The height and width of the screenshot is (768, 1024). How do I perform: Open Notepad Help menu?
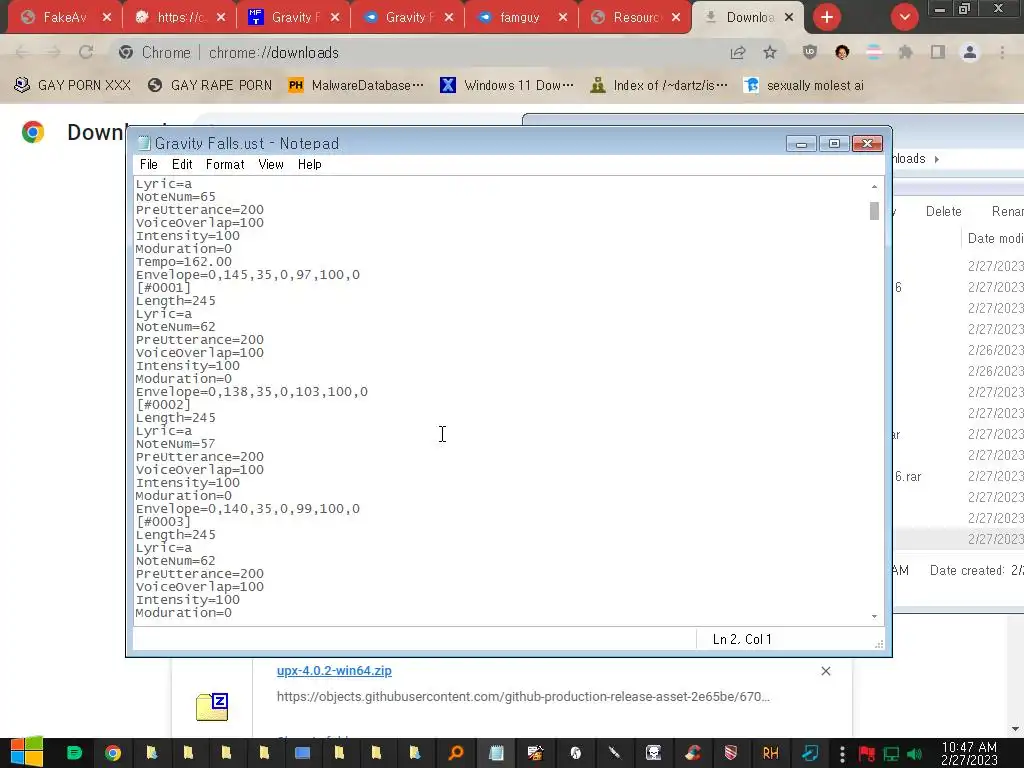pos(310,165)
